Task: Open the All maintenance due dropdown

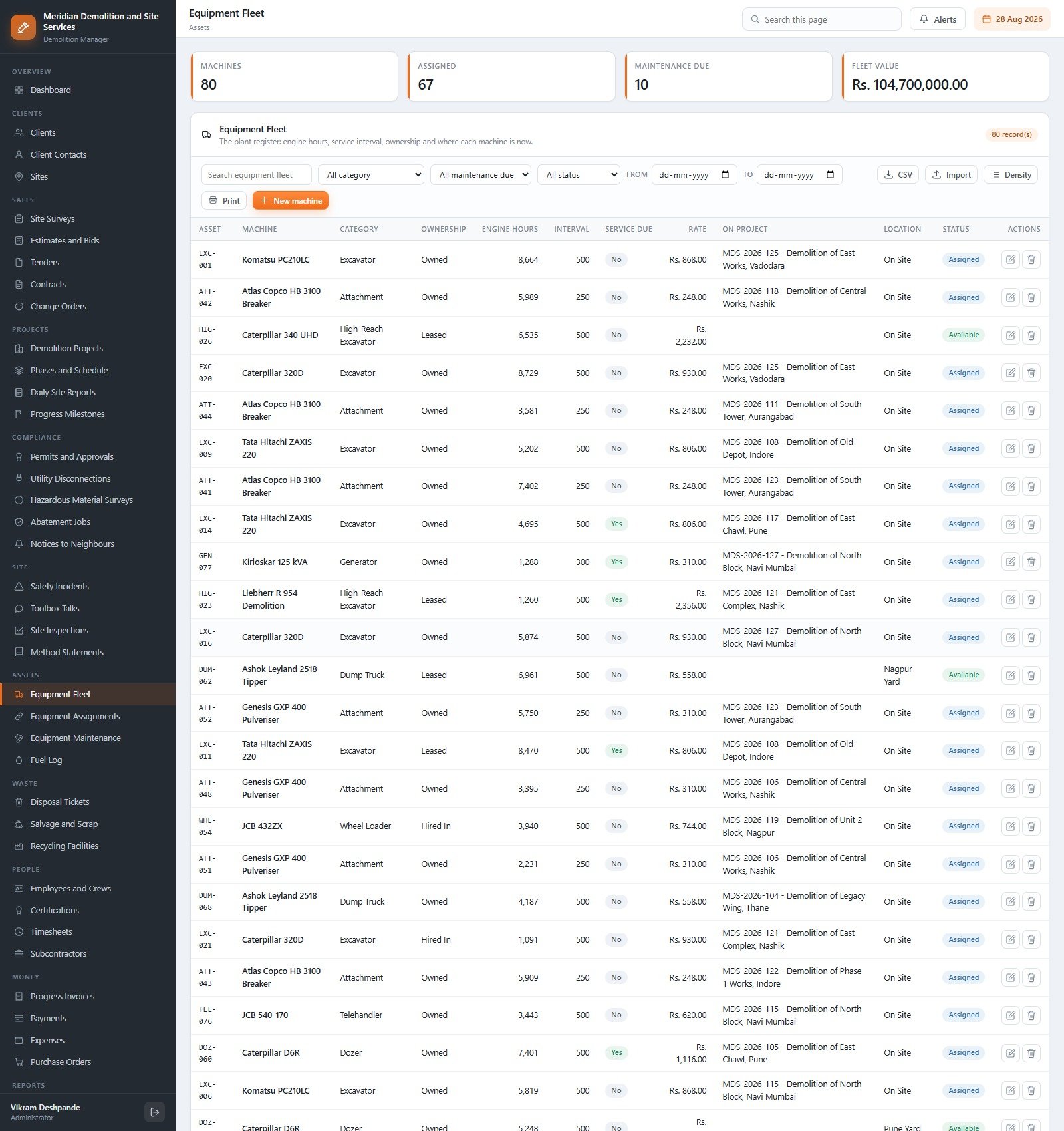Action: 481,175
